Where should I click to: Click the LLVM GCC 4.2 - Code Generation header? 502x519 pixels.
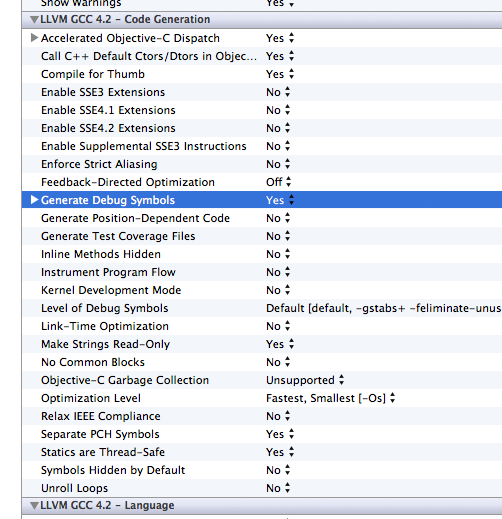[x=262, y=19]
